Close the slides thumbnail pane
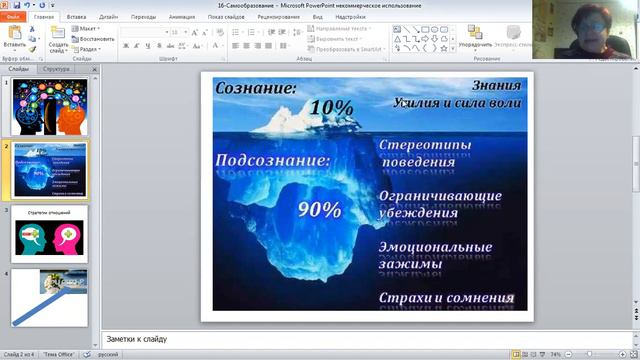This screenshot has width=640, height=360. (94, 69)
